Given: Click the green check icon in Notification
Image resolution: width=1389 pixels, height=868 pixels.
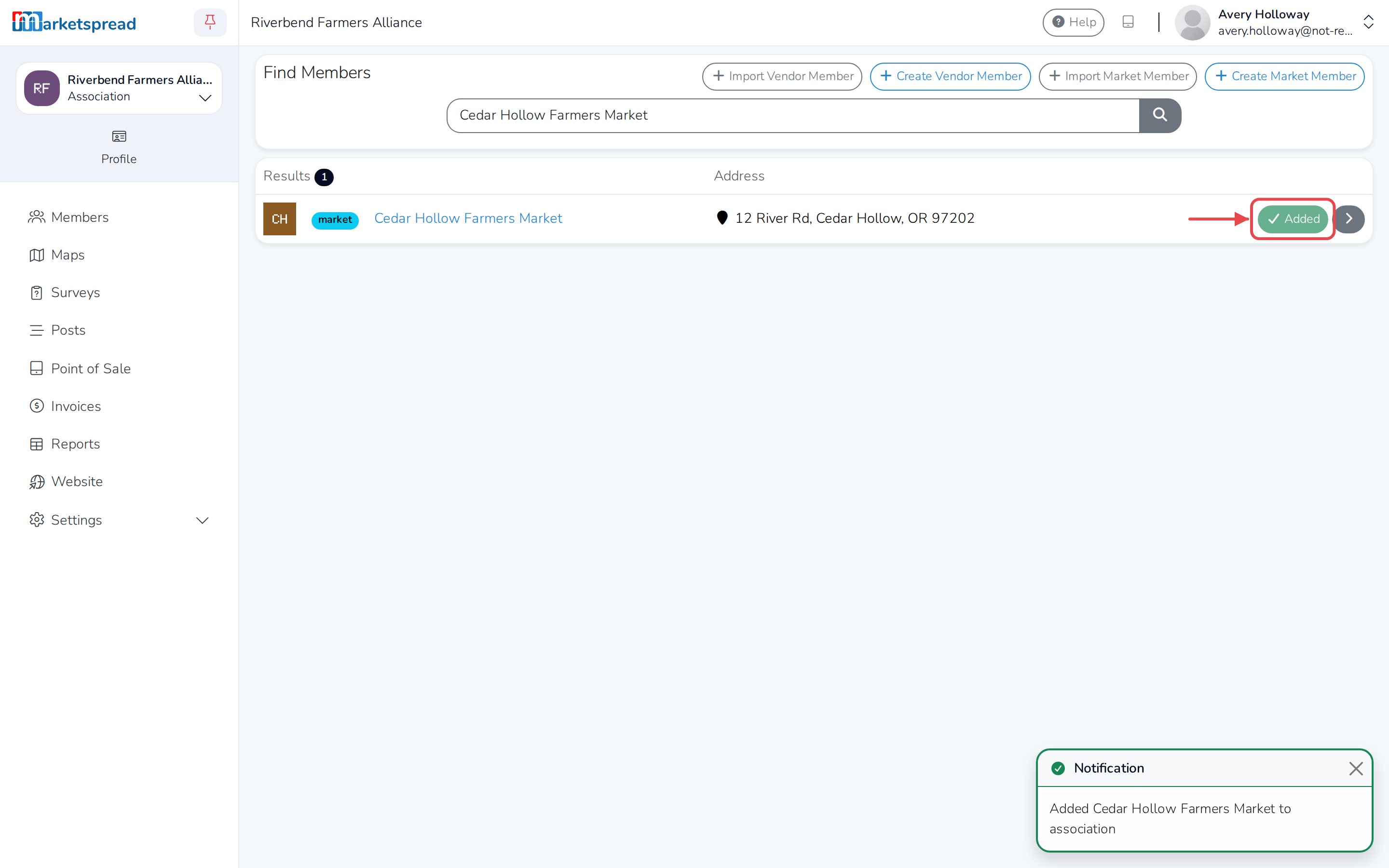Looking at the screenshot, I should 1058,768.
